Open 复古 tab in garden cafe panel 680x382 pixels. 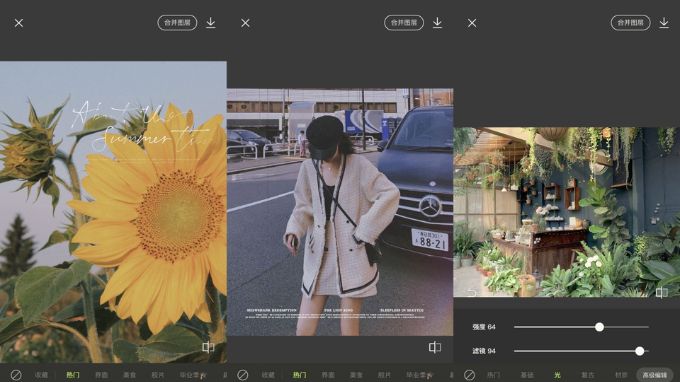588,375
